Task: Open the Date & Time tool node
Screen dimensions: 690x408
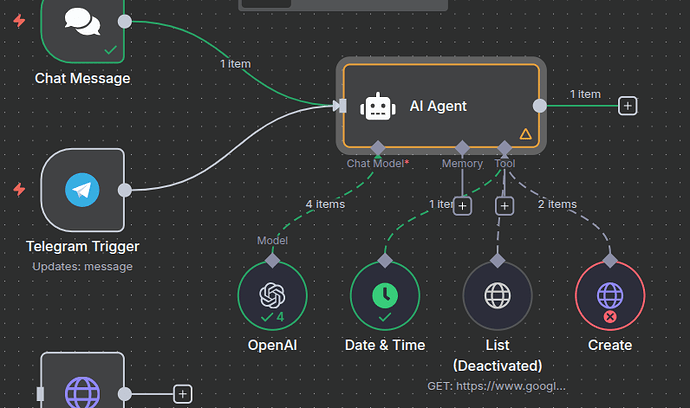Action: tap(385, 295)
